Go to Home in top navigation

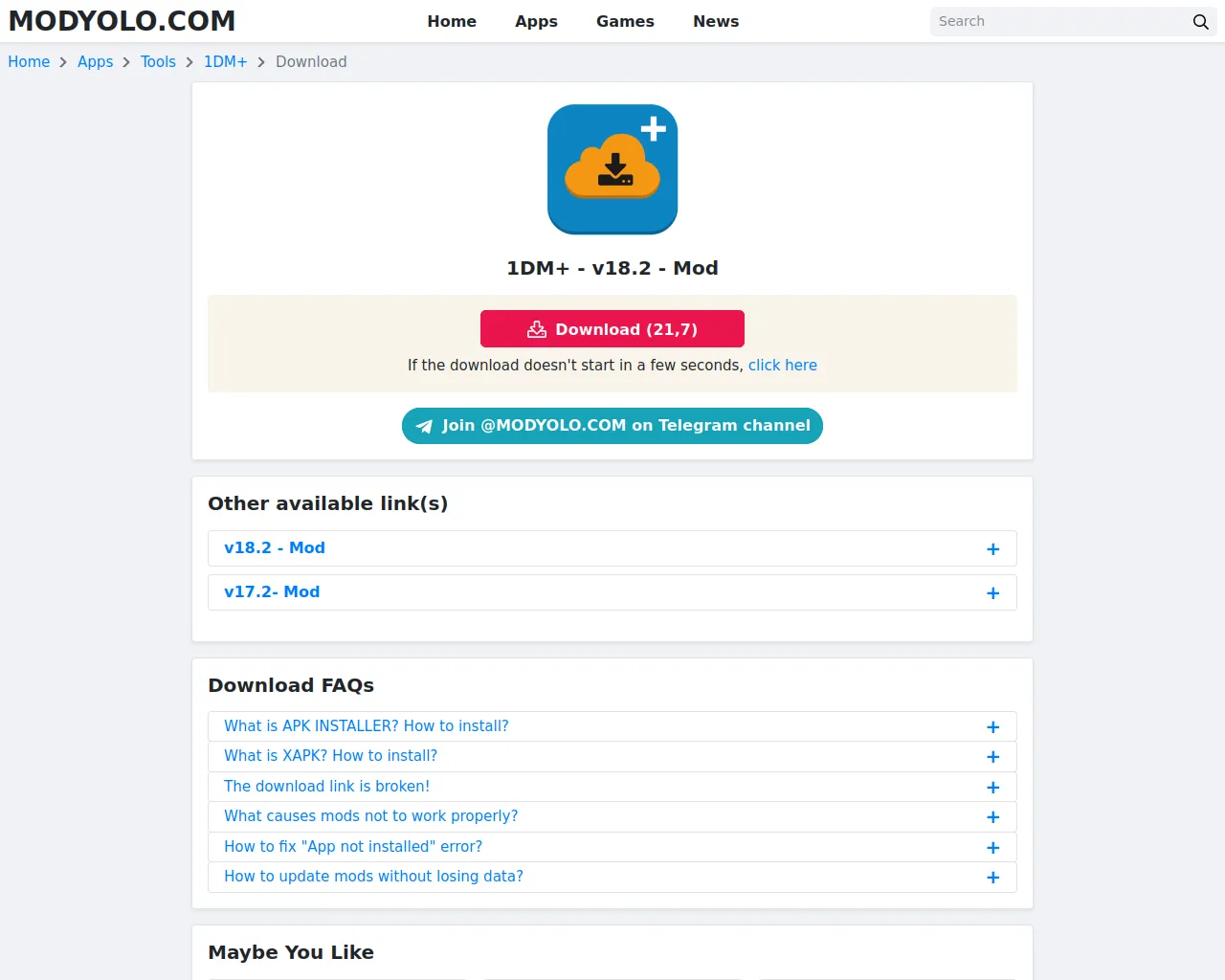coord(452,21)
